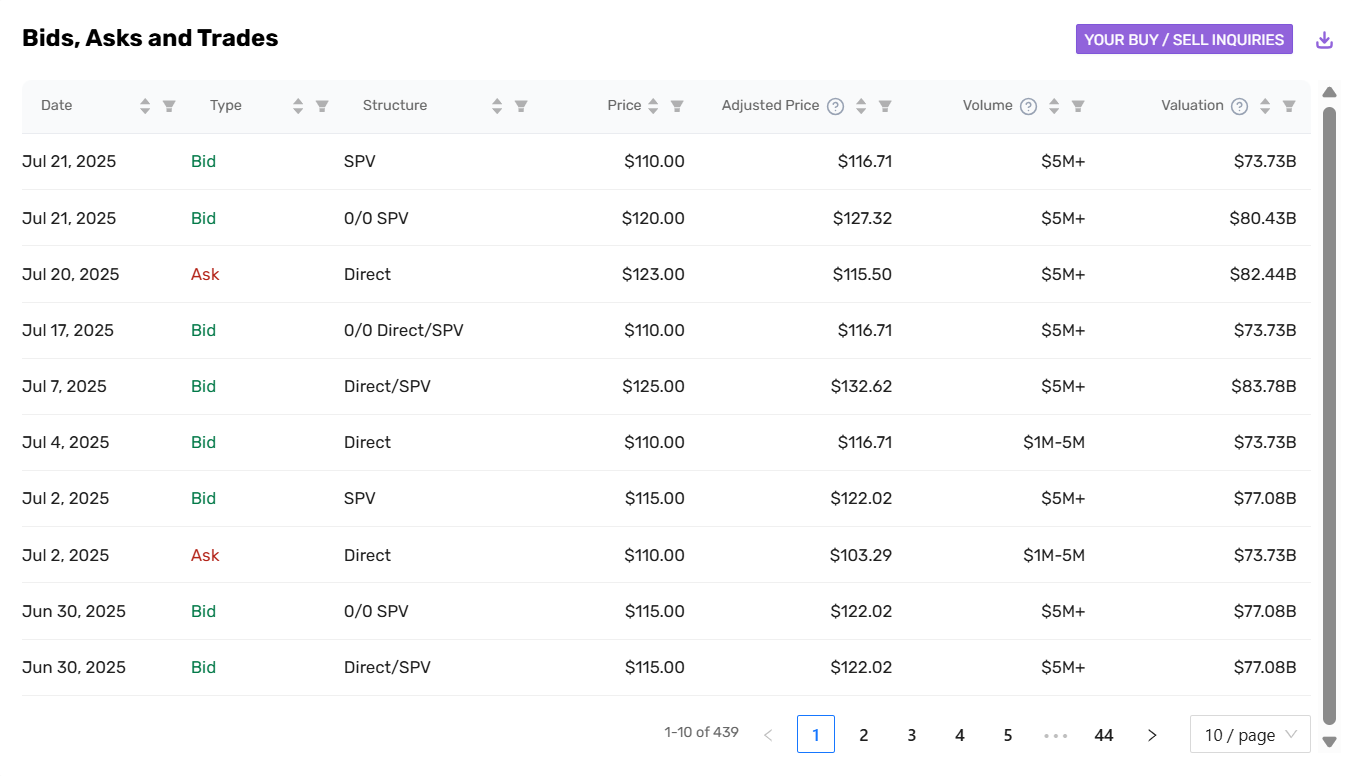Viewport: 1362px width, 776px height.
Task: Open the Type column filter
Action: (322, 106)
